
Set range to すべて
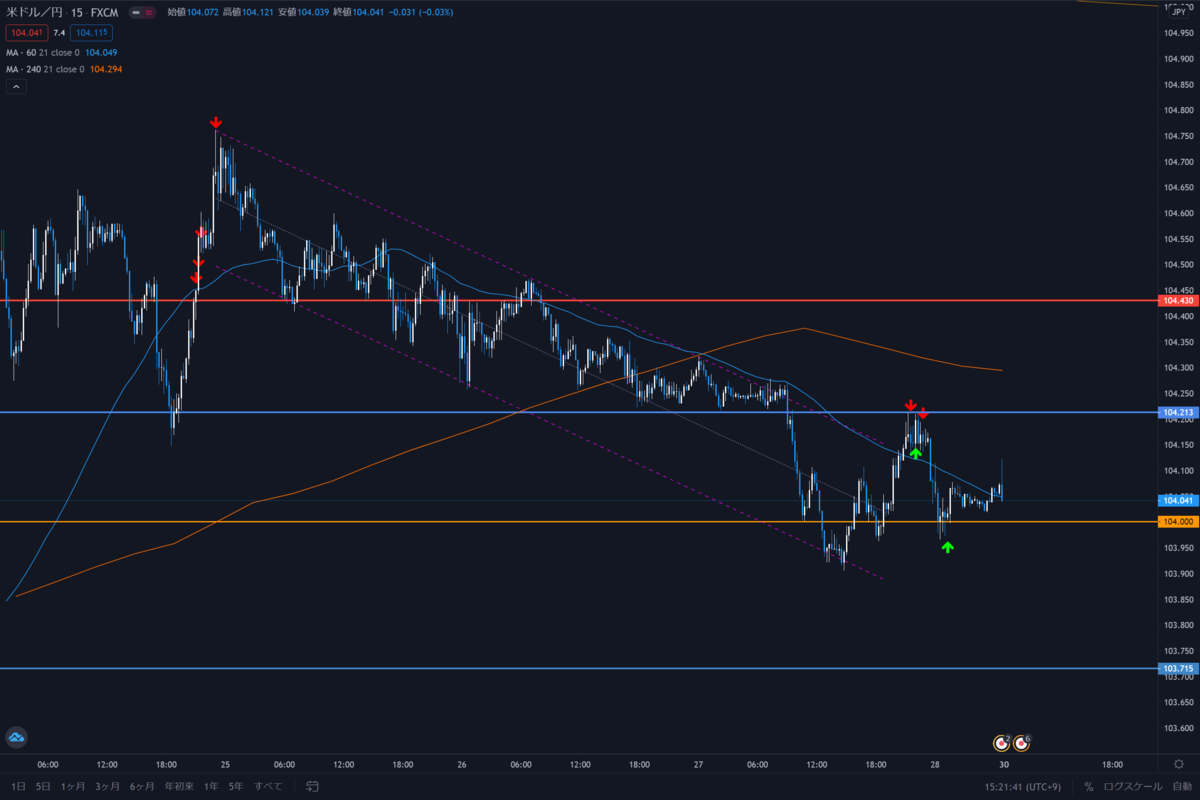[269, 786]
